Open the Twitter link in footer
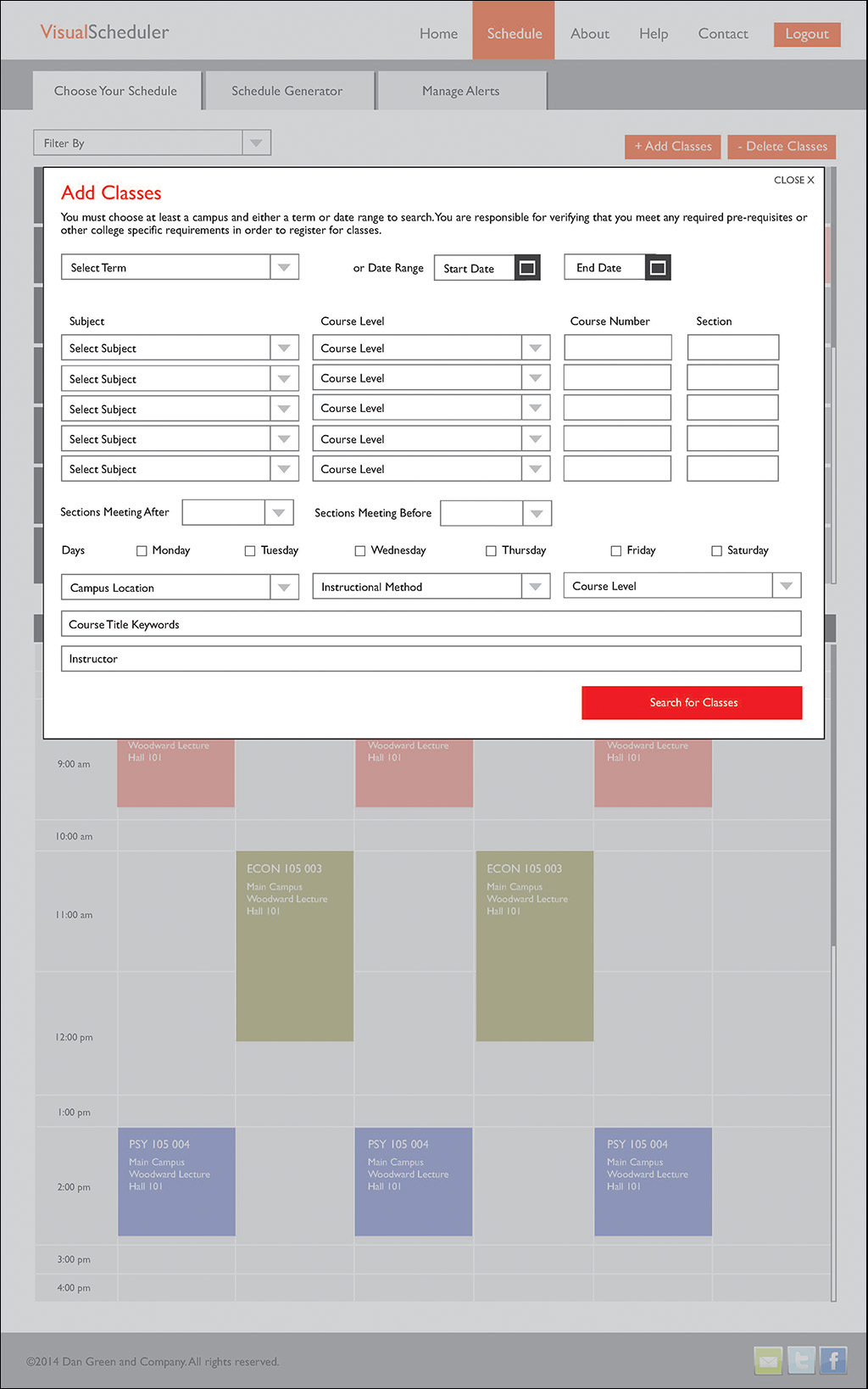This screenshot has width=868, height=1389. (x=801, y=1361)
